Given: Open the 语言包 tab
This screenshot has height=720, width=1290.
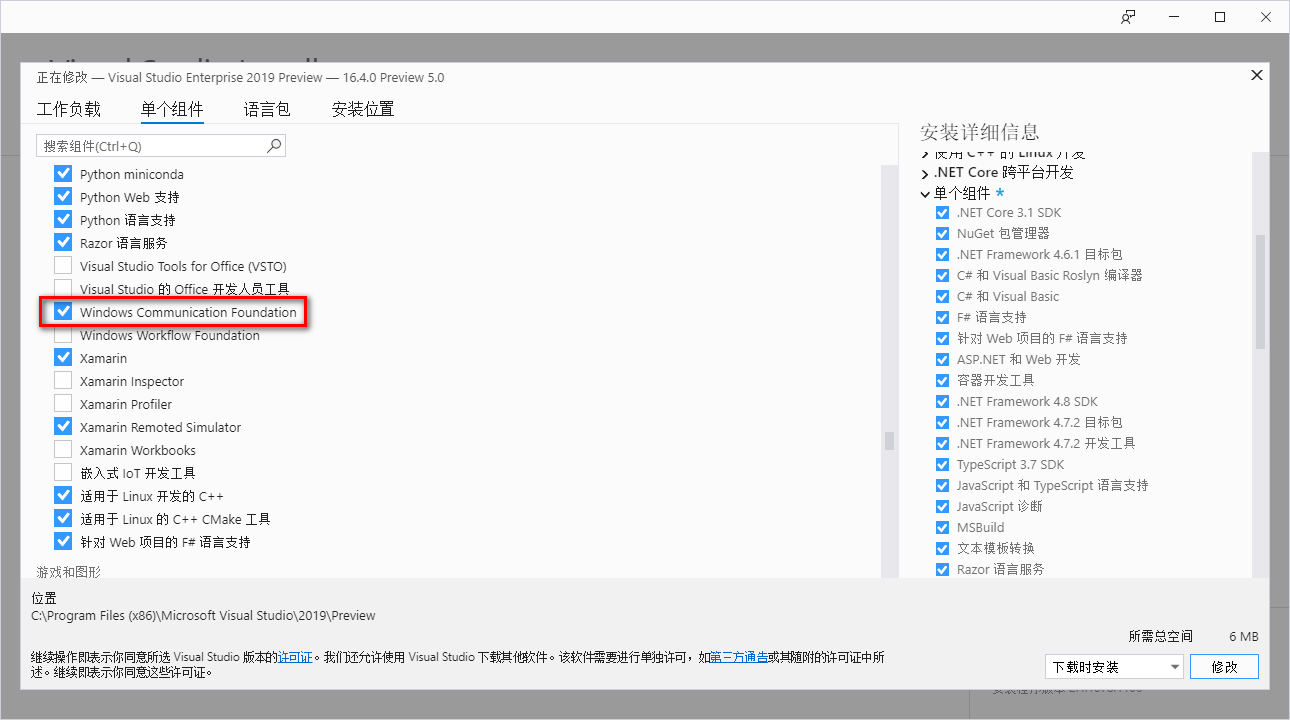Looking at the screenshot, I should (267, 109).
